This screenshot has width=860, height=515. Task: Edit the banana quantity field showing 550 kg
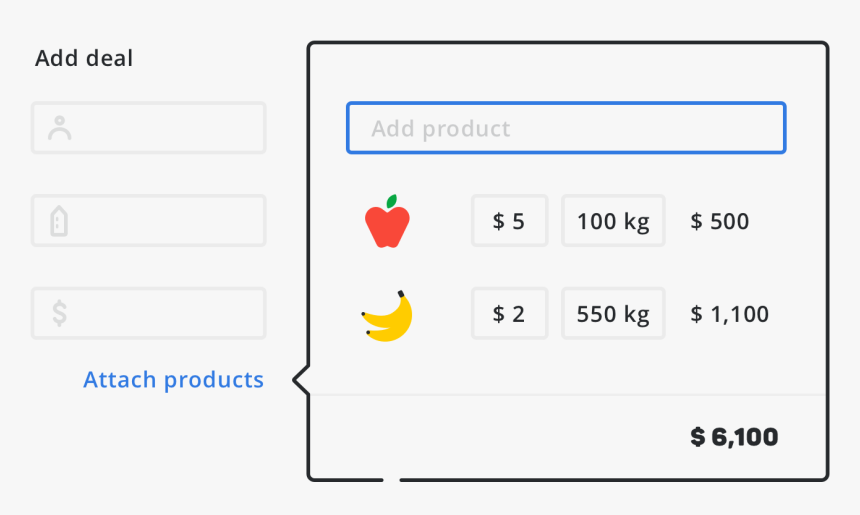pyautogui.click(x=613, y=314)
